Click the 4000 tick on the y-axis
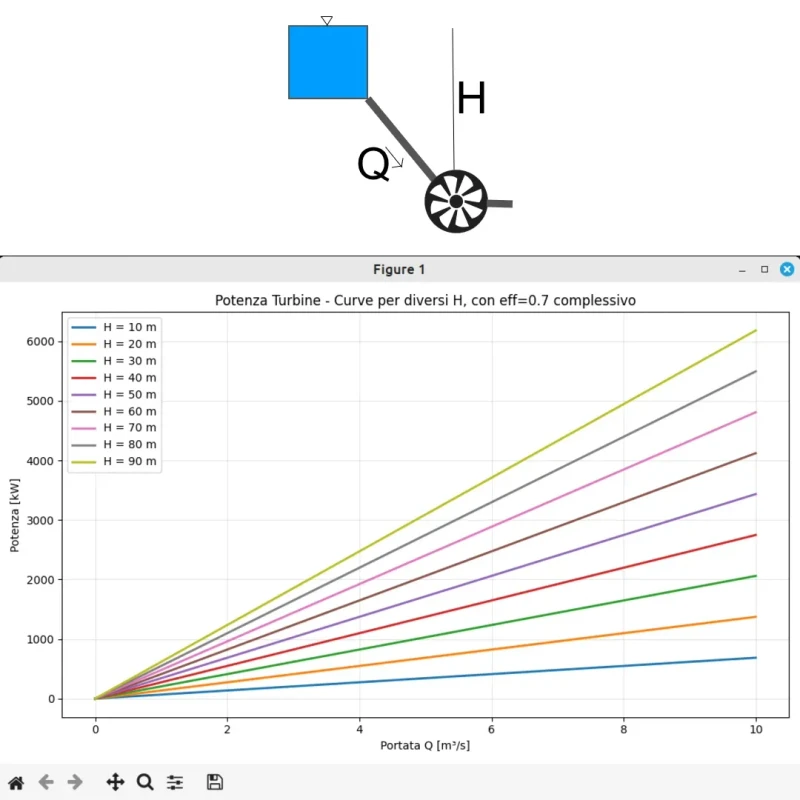 coord(40,461)
